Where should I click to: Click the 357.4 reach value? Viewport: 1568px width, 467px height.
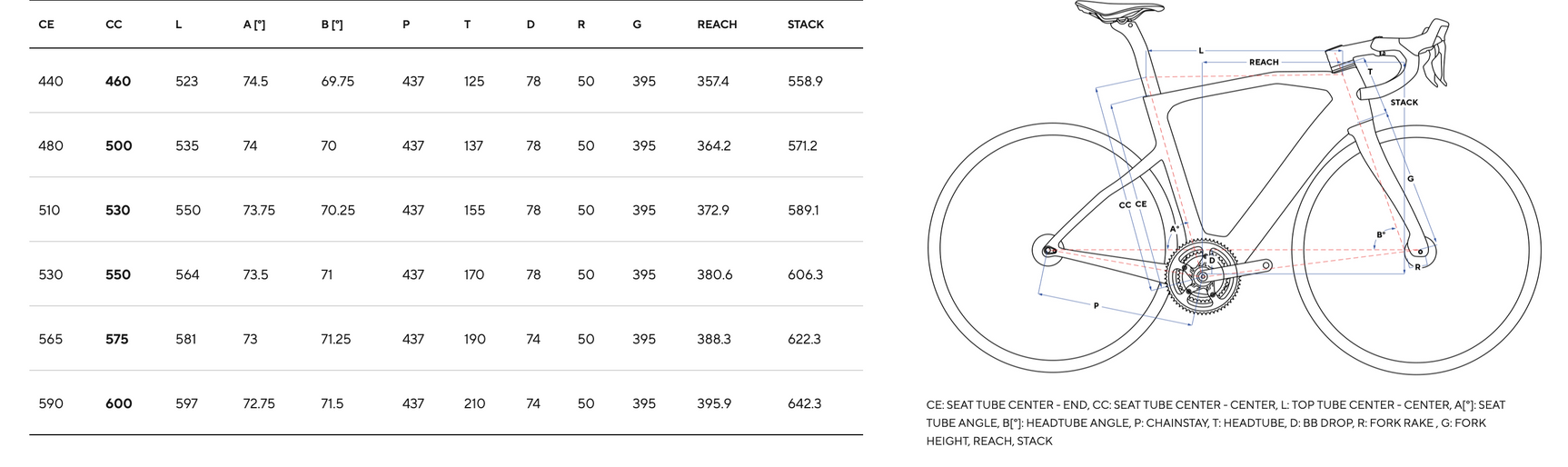pyautogui.click(x=712, y=82)
